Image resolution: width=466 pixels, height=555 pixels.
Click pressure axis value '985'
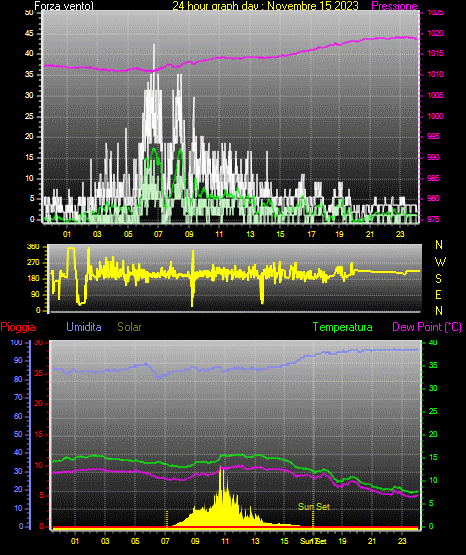pyautogui.click(x=433, y=178)
